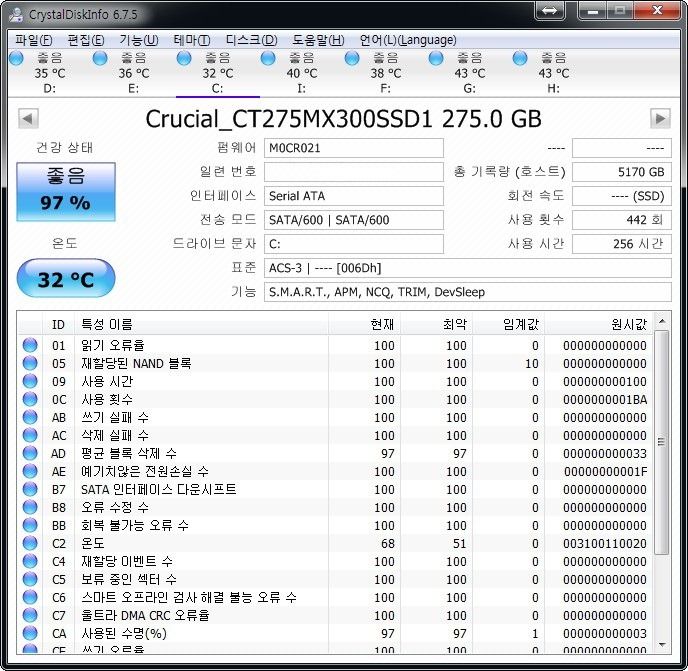
Task: Click status orb for B7 SATA 인터페이스 다운시프트
Action: 30,489
